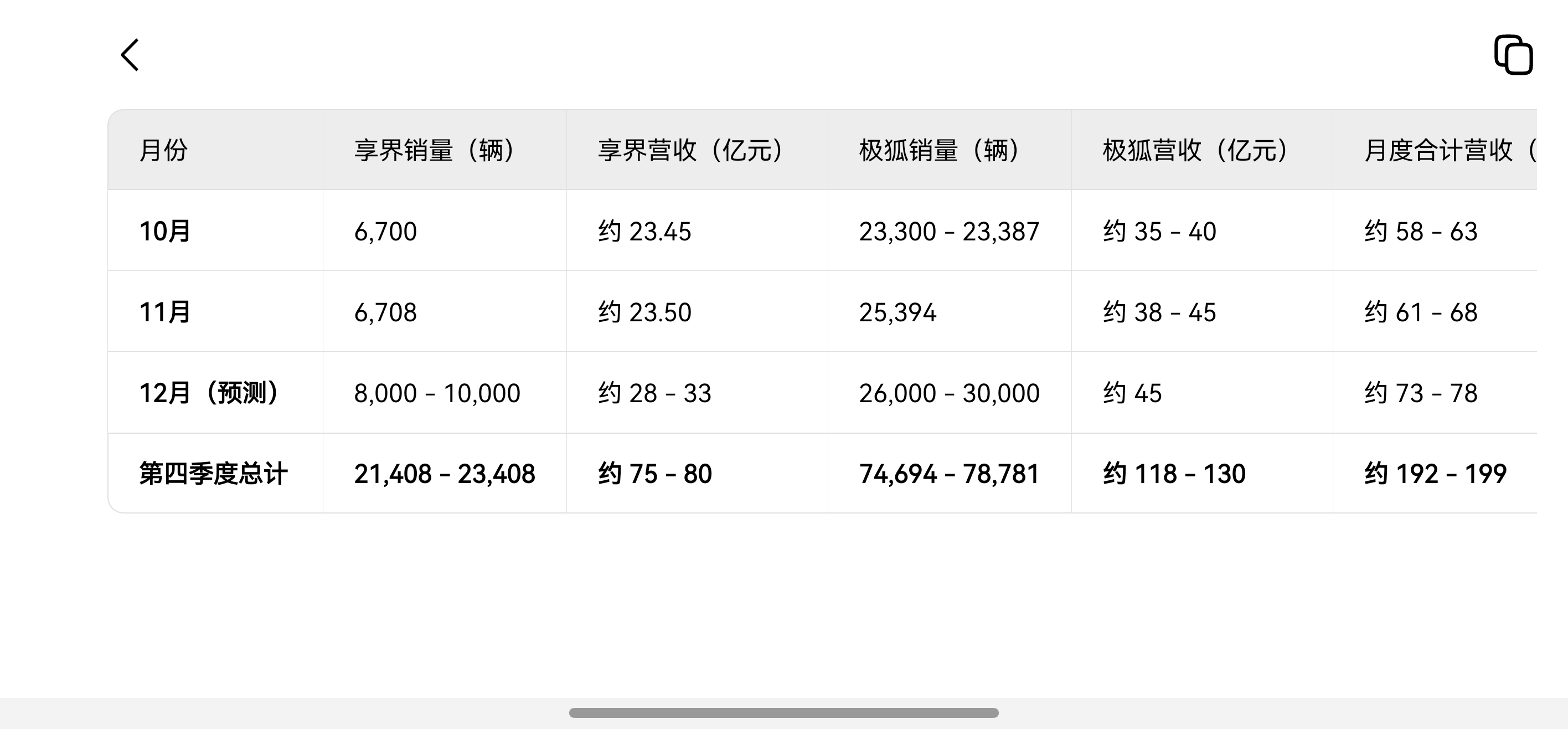Click the 第四季度总计 row label

(213, 474)
